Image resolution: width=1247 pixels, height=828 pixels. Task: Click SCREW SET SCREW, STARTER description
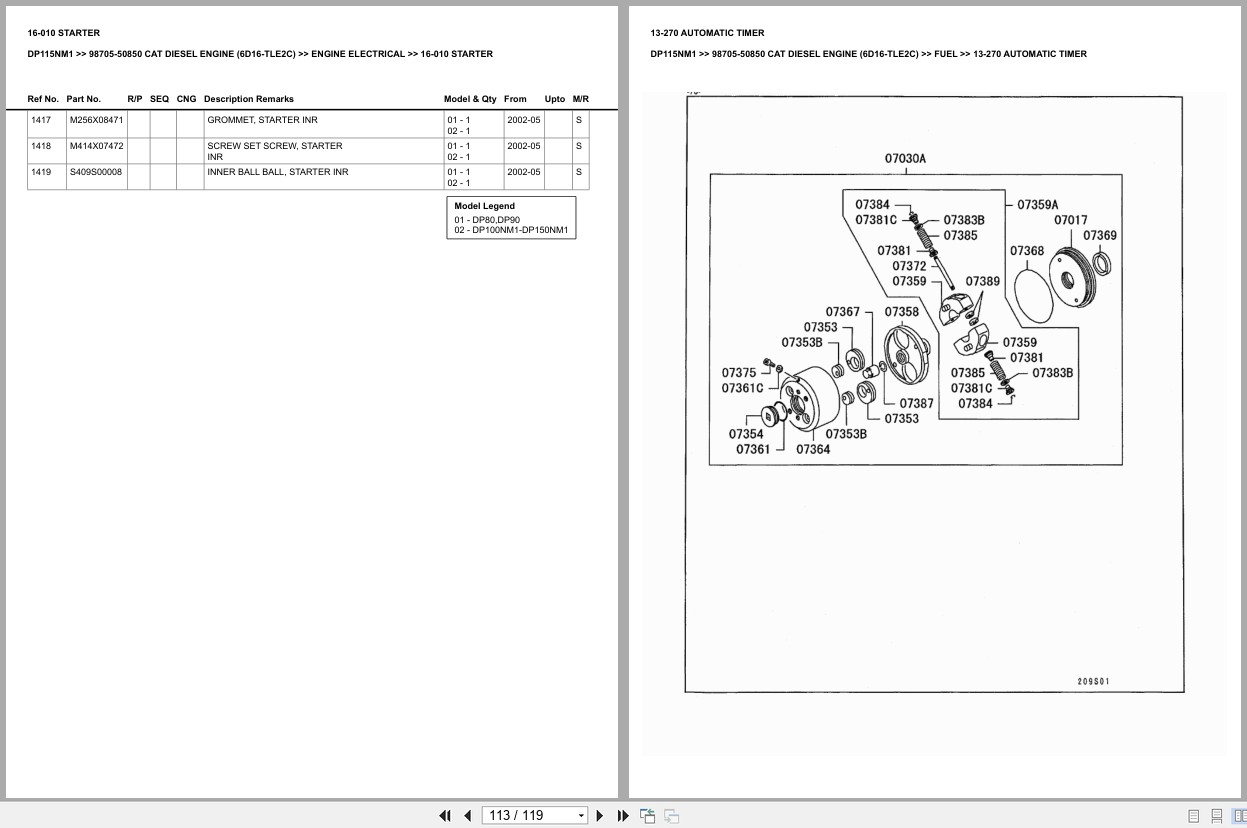275,146
